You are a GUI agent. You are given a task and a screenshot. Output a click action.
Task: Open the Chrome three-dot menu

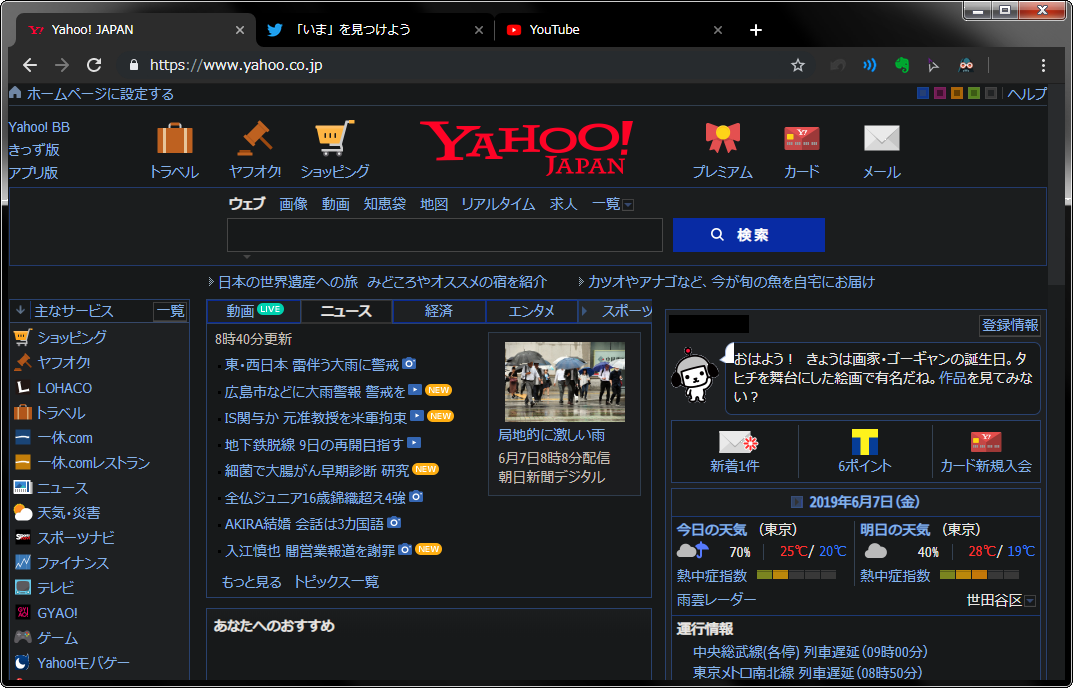point(1043,65)
